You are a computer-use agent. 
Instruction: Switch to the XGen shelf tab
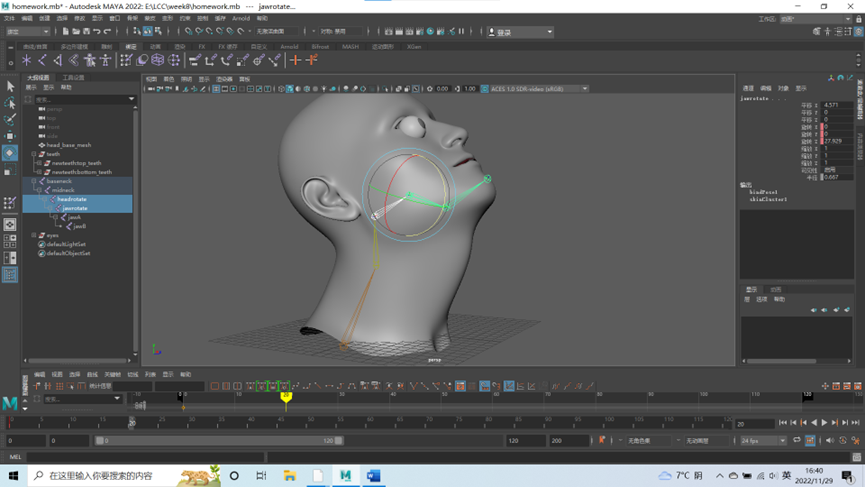(x=414, y=47)
